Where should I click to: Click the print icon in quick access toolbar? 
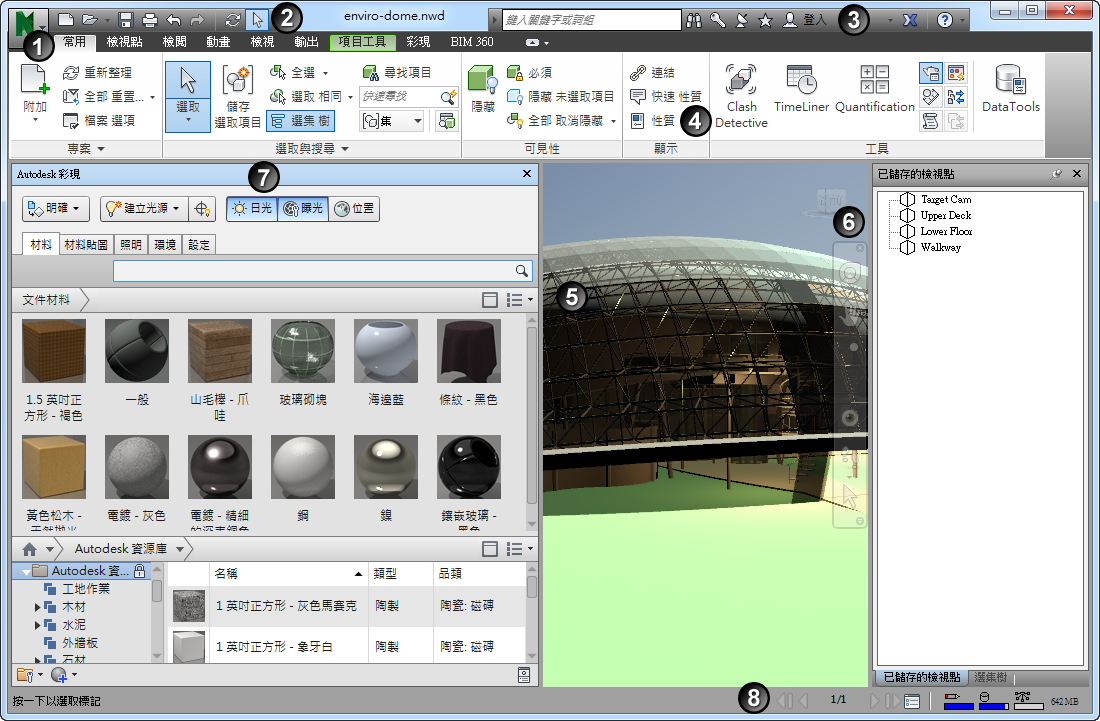click(x=149, y=20)
